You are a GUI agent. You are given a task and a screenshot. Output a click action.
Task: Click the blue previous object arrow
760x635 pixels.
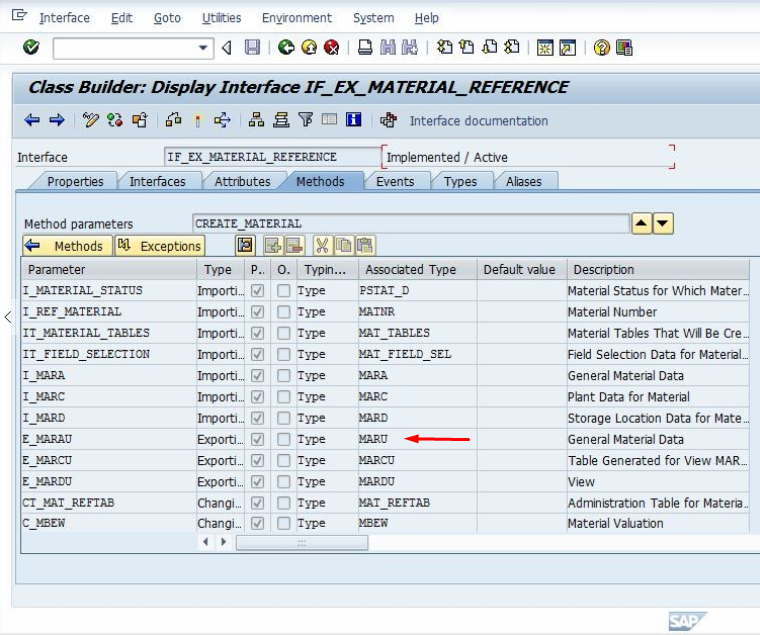coord(32,120)
